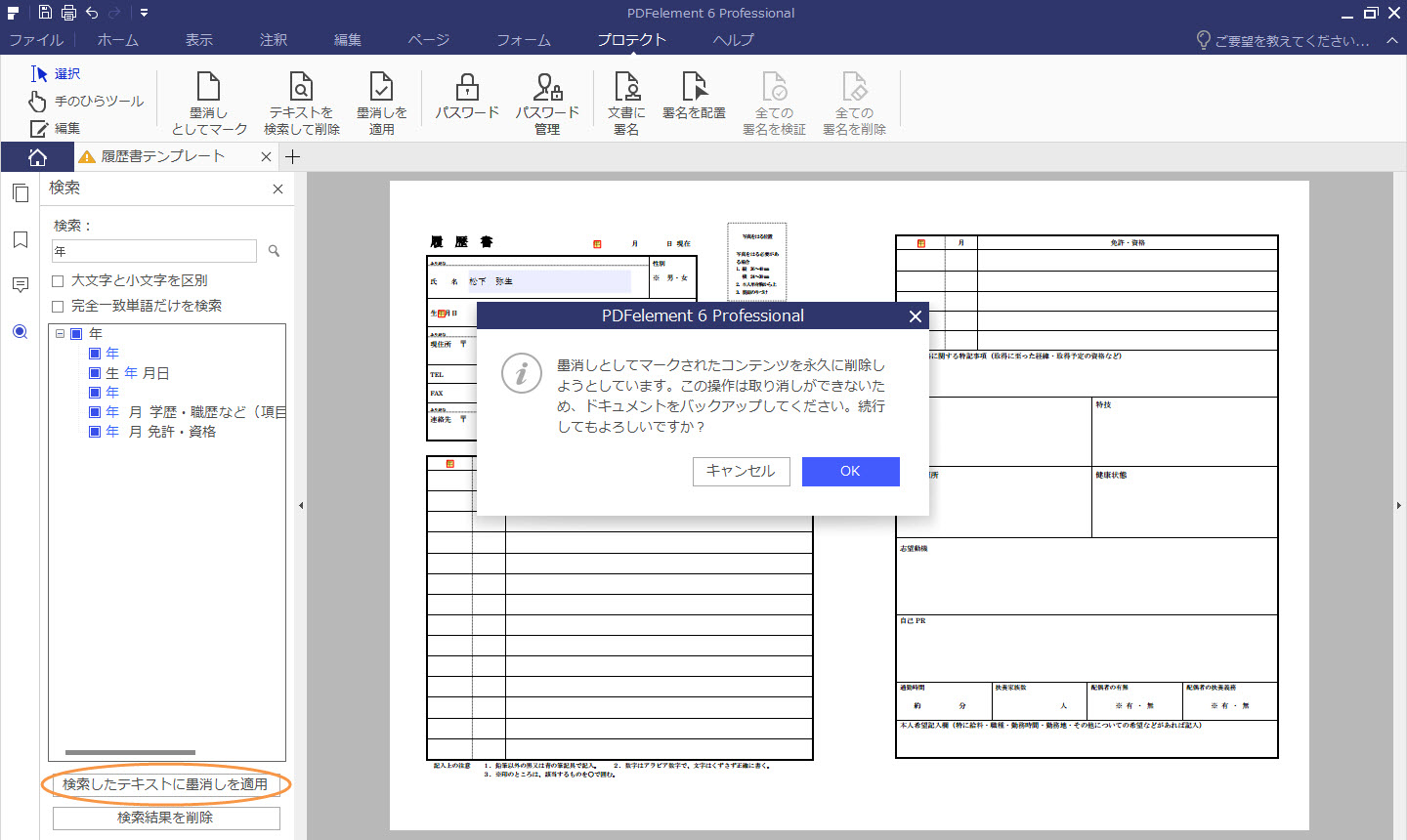Open the ヘルプ ribbon tab

pos(733,40)
